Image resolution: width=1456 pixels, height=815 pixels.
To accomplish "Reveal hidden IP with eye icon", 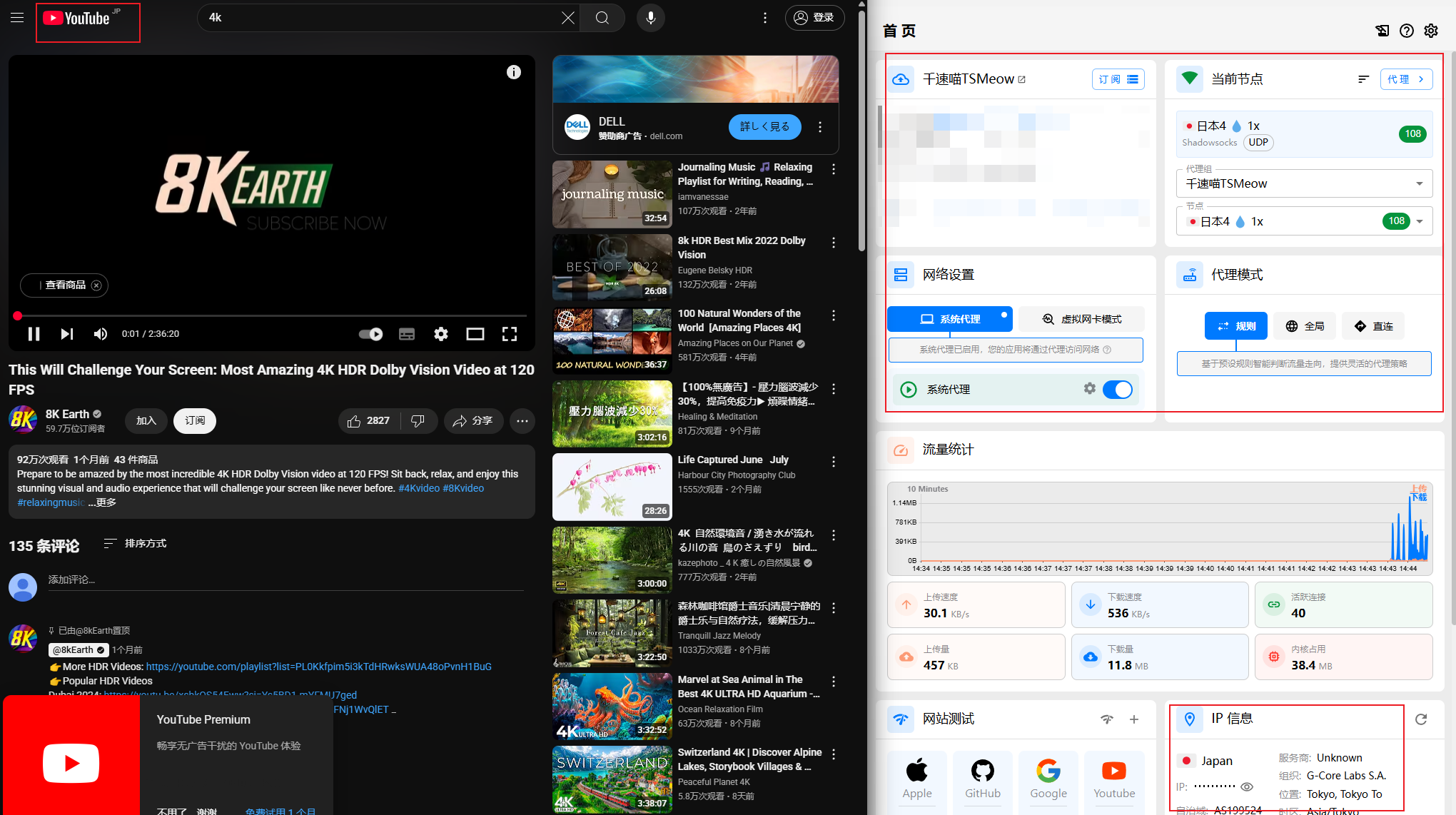I will [1247, 786].
